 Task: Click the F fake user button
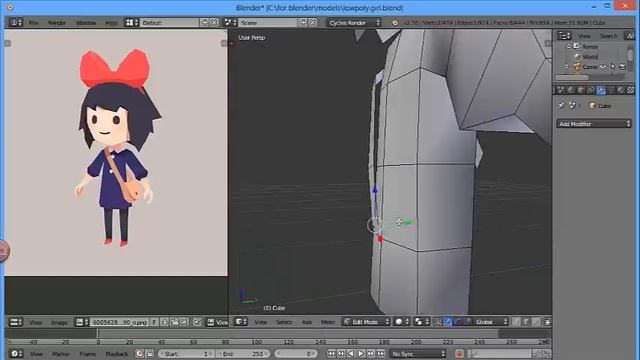click(x=154, y=322)
